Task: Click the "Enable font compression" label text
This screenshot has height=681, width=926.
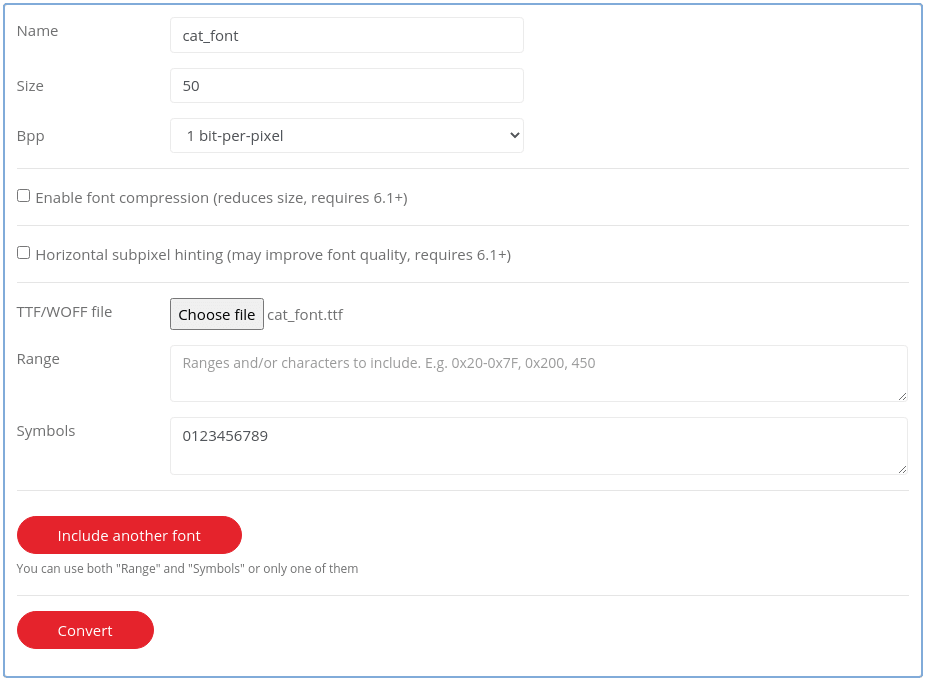Action: pos(221,198)
